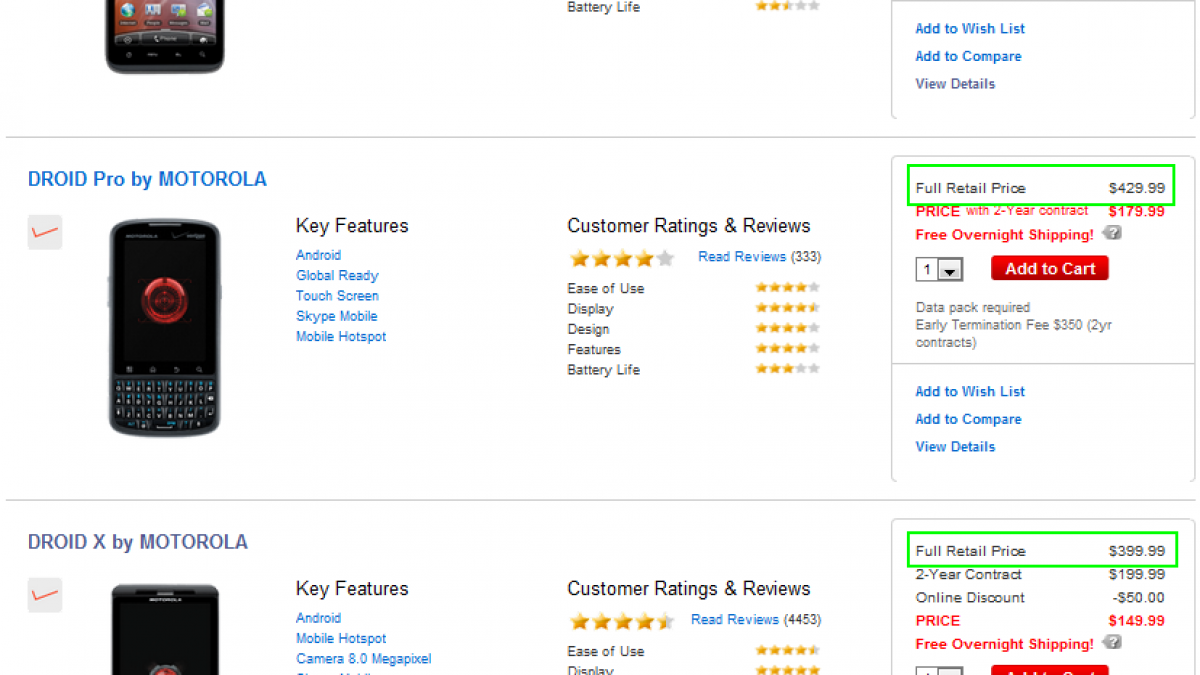Screen dimensions: 1200x675
Task: Add the DROID Pro to Wish List
Action: pyautogui.click(x=970, y=392)
